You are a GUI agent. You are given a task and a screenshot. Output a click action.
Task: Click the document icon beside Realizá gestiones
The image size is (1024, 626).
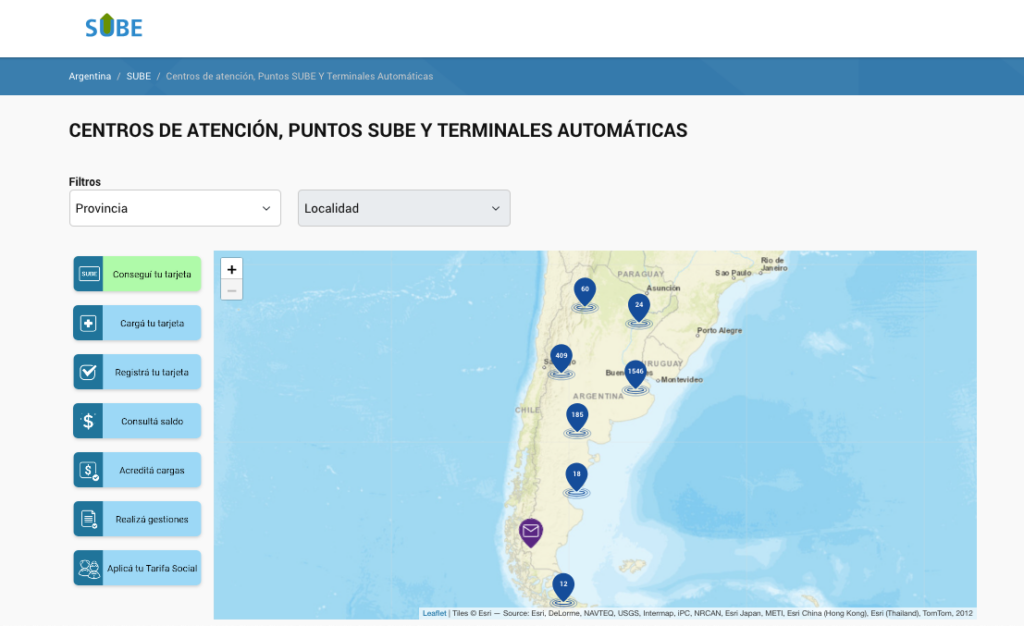88,519
